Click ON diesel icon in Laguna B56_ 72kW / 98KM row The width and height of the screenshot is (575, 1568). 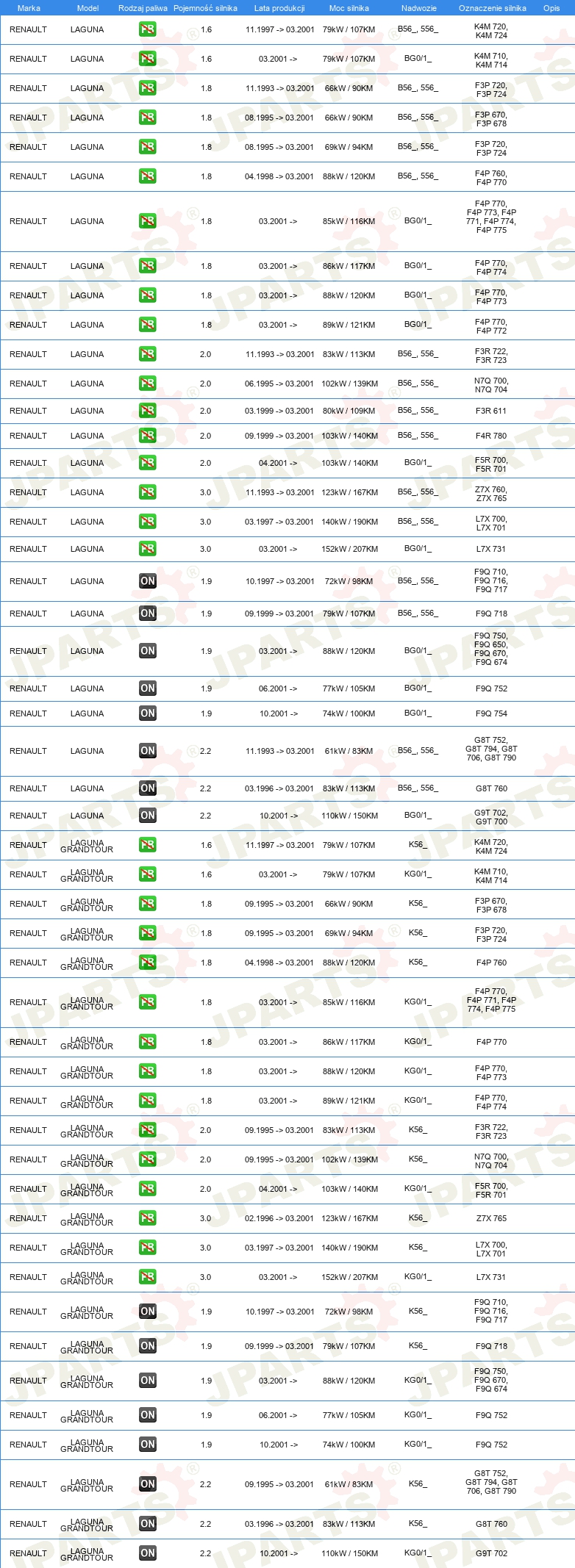[x=147, y=581]
